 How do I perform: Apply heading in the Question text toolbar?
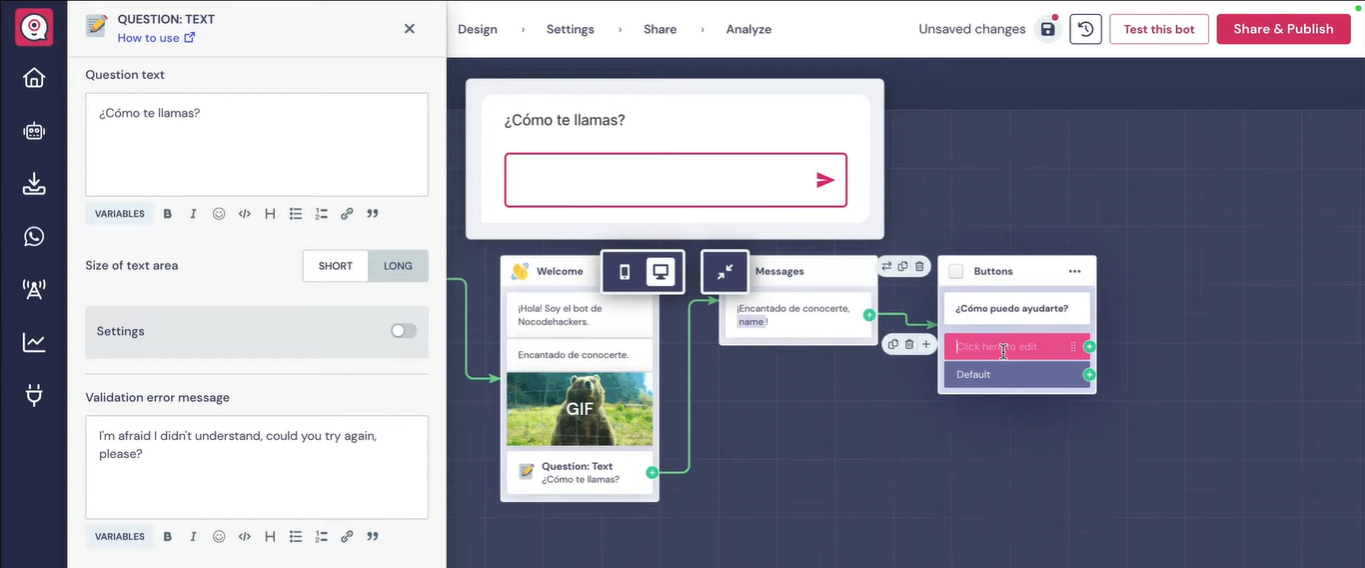pos(270,213)
